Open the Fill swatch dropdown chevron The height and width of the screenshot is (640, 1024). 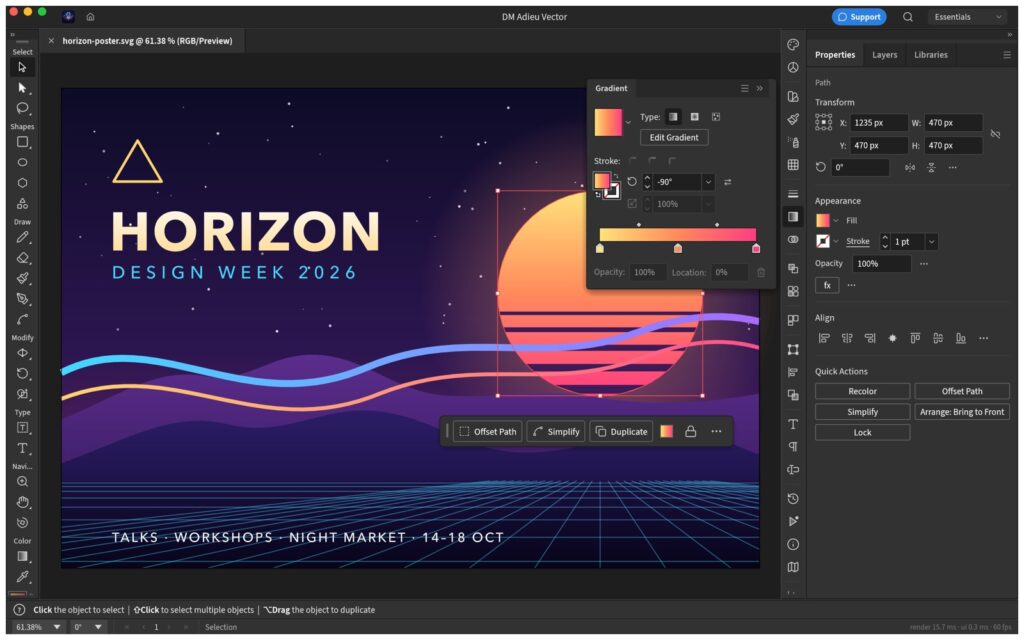click(x=835, y=221)
